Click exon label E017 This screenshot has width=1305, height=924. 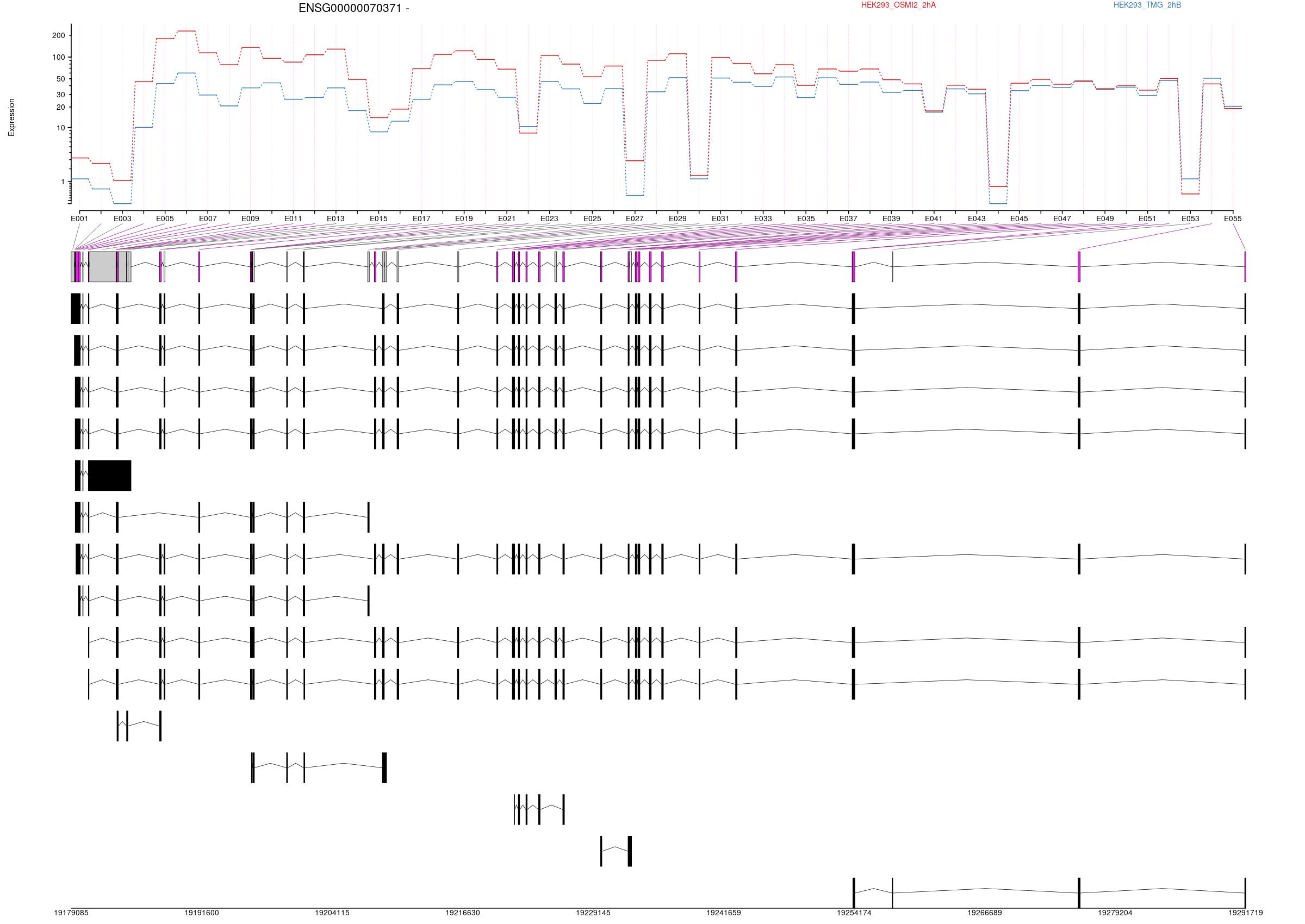point(422,218)
